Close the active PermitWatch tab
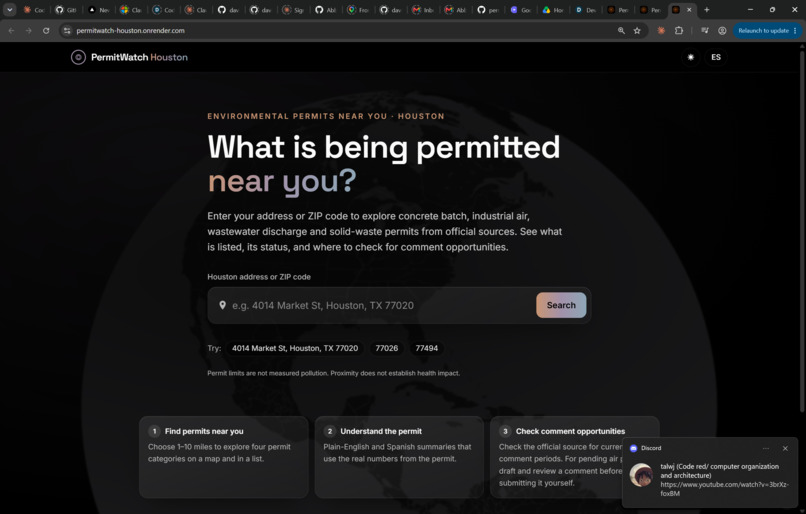 pos(689,10)
